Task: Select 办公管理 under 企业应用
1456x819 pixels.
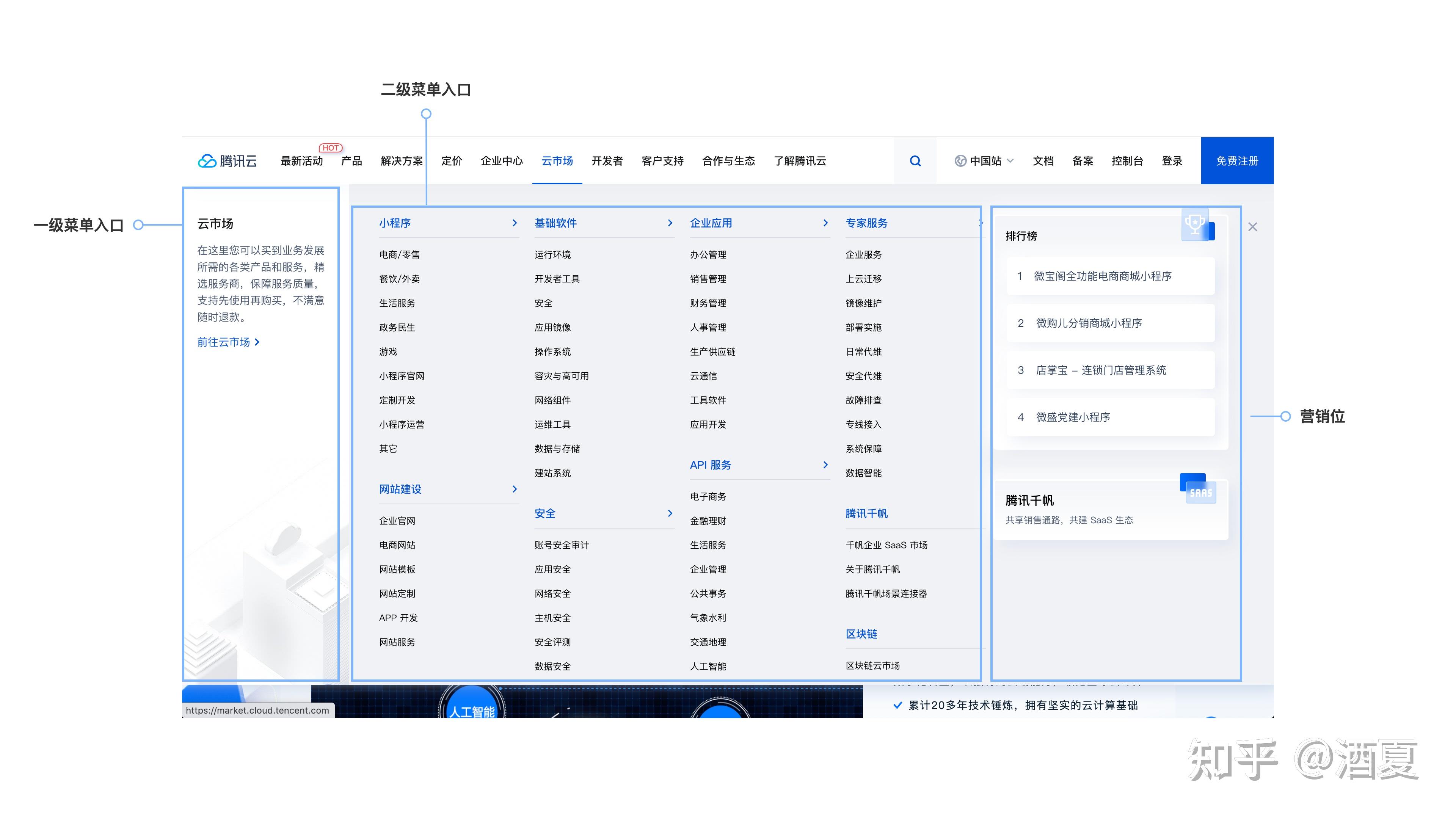Action: pyautogui.click(x=708, y=254)
